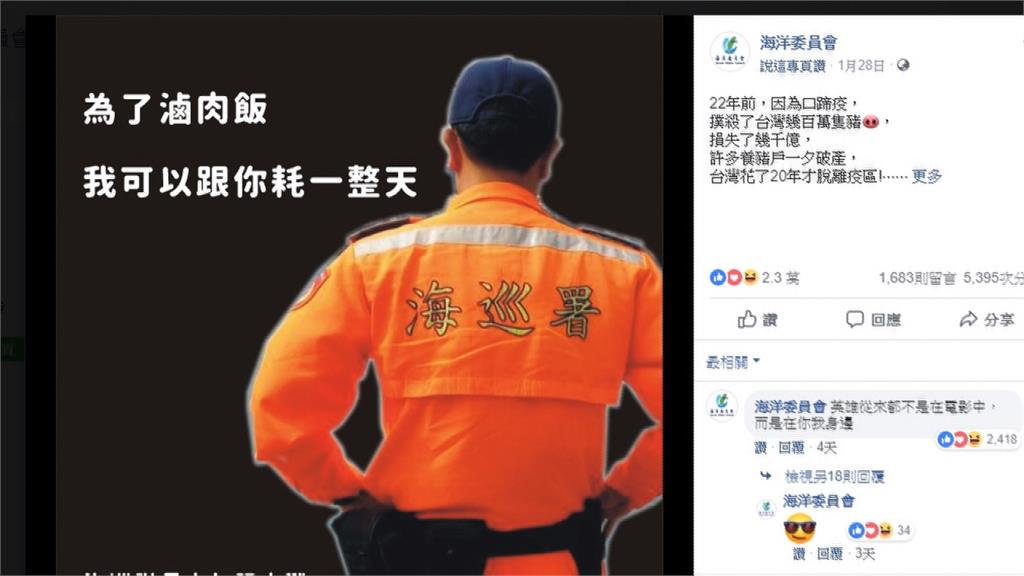Screen dimensions: 1024x576
Task: Click the thumbs-up 讚 icon under post
Action: point(746,319)
